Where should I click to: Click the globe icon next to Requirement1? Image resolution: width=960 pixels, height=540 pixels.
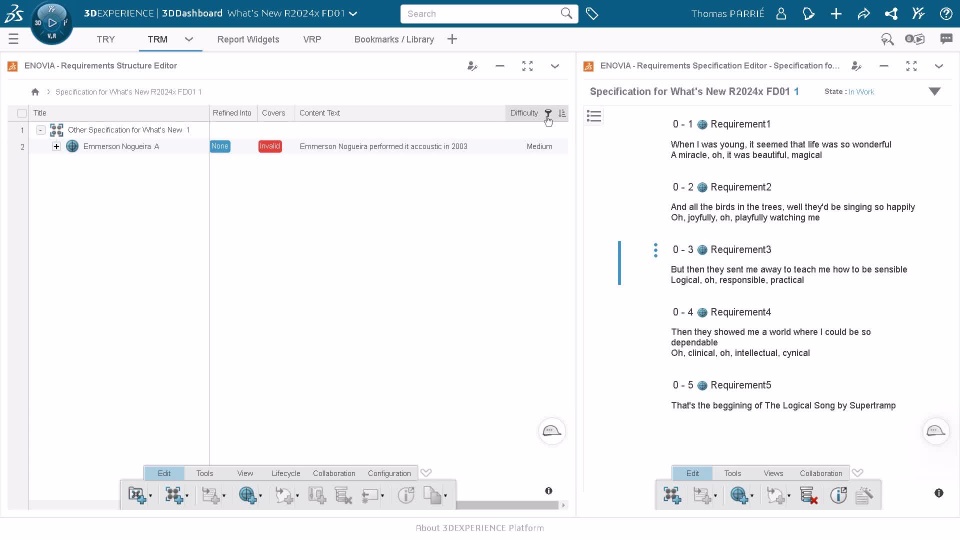(702, 124)
